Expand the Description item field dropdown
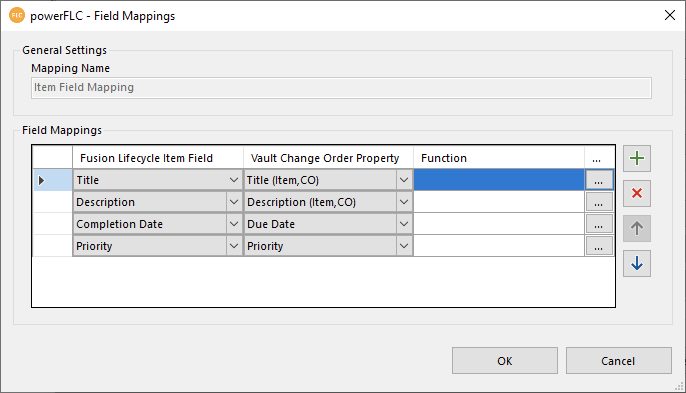 [234, 202]
